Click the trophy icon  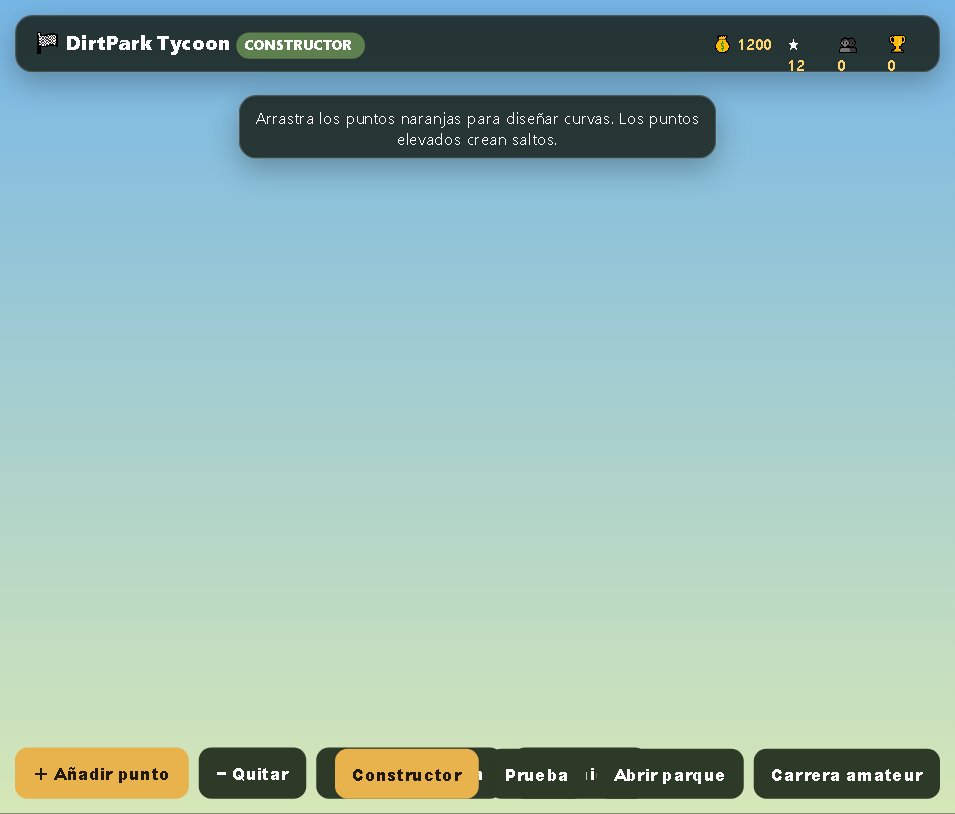pos(897,44)
